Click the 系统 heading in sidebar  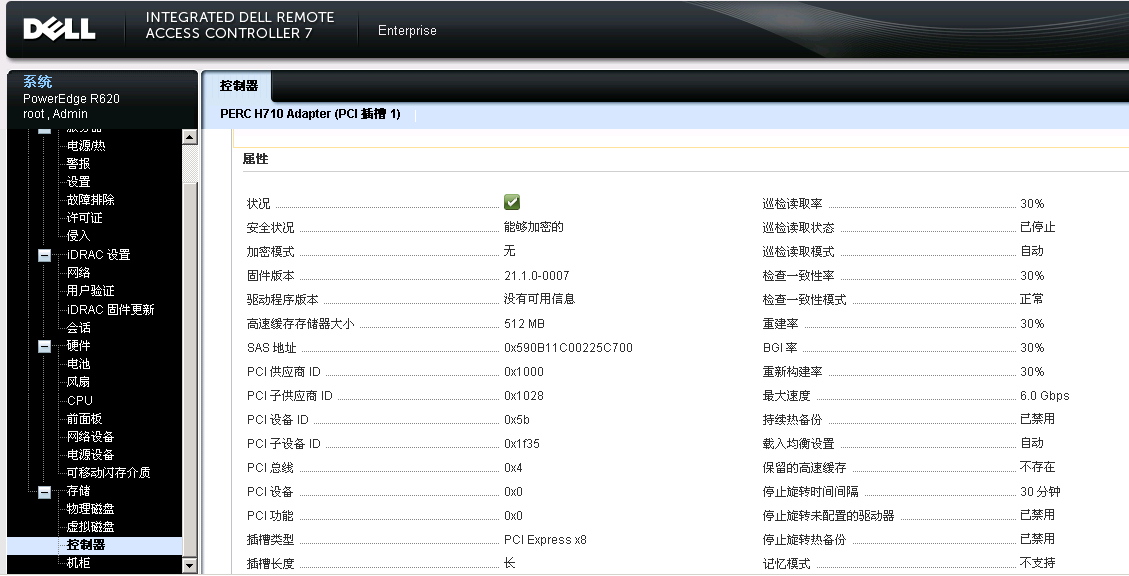point(37,81)
